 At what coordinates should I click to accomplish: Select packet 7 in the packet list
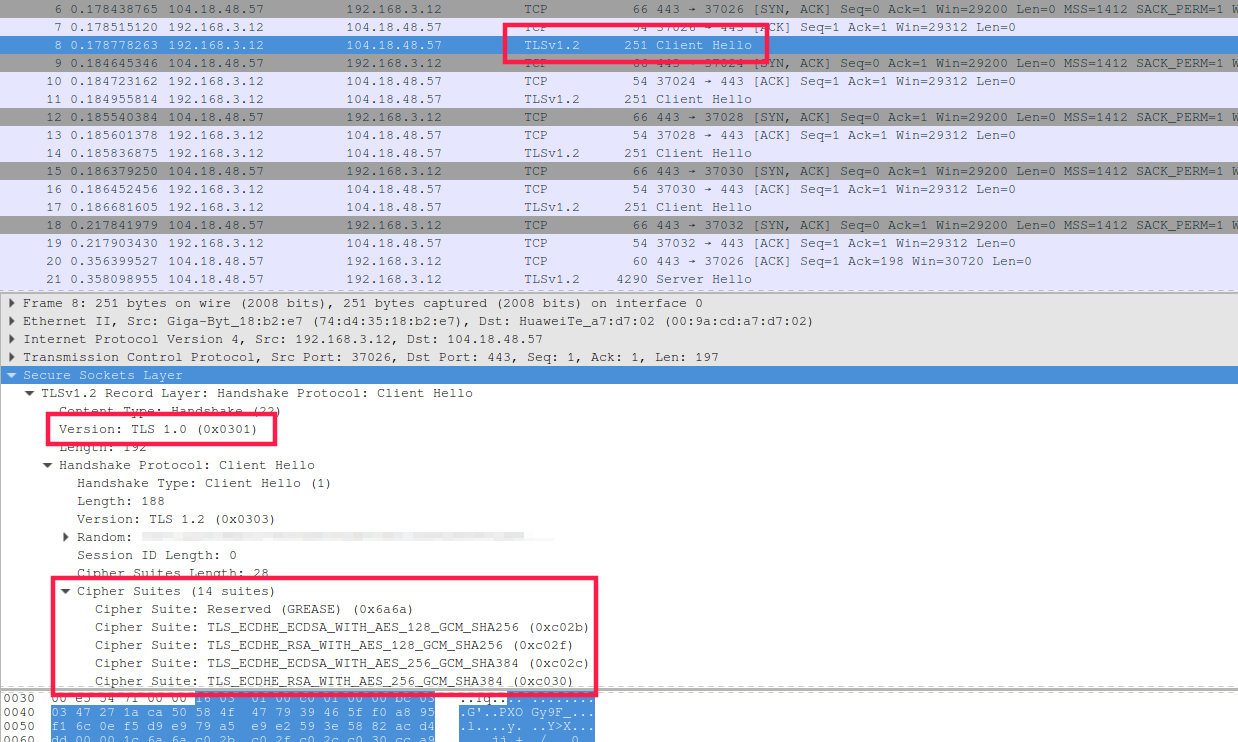[x=619, y=27]
